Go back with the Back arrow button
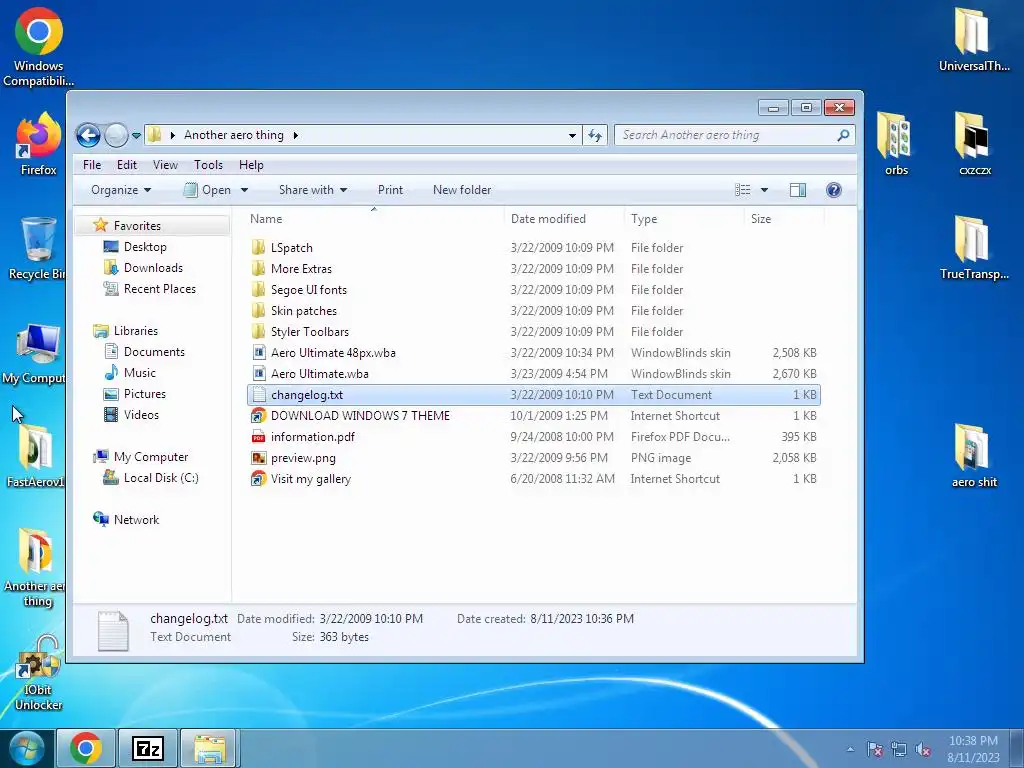This screenshot has height=768, width=1024. [x=88, y=135]
